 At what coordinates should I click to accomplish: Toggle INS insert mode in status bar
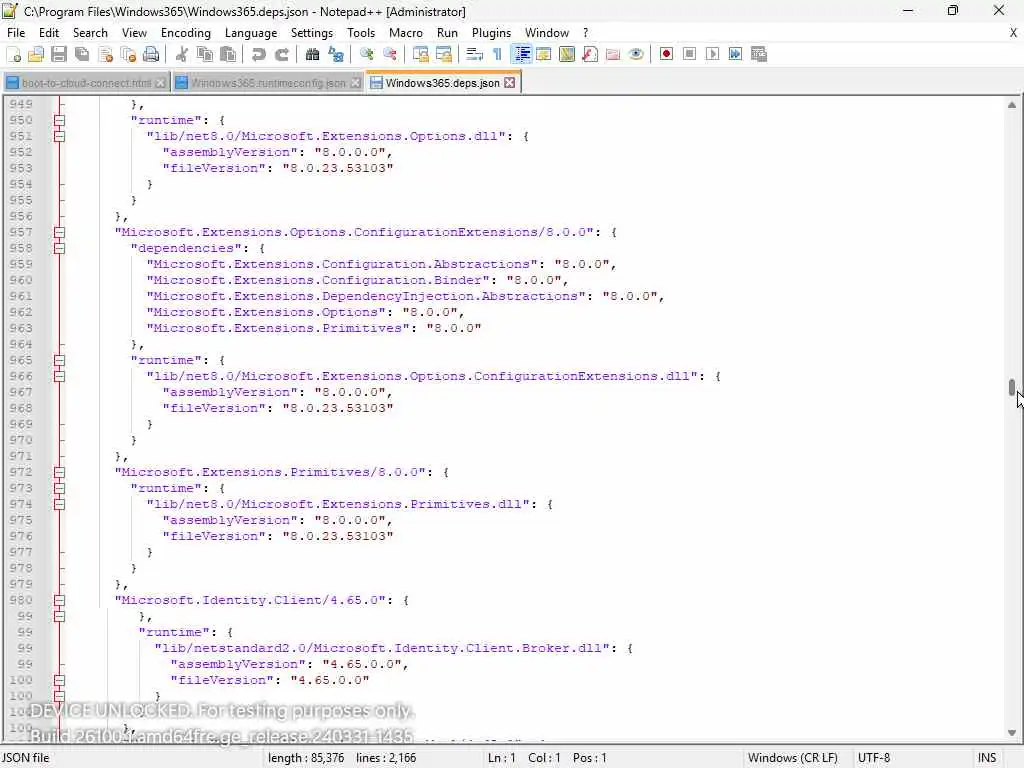(x=987, y=758)
